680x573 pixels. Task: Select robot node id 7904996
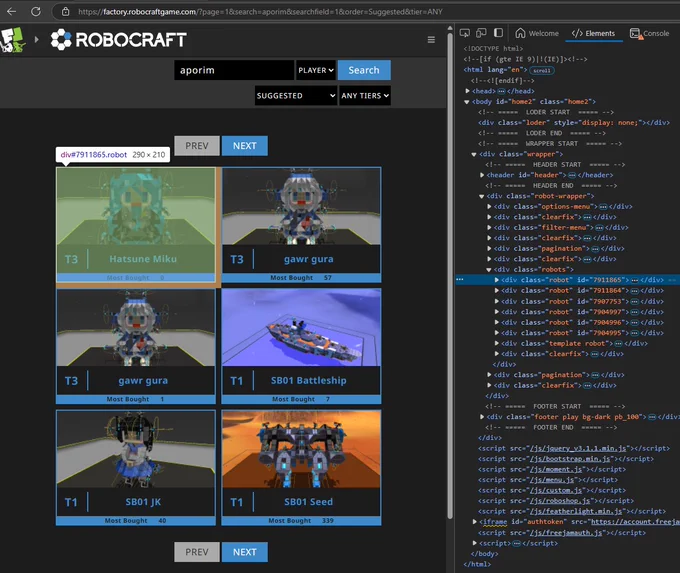[x=582, y=322]
